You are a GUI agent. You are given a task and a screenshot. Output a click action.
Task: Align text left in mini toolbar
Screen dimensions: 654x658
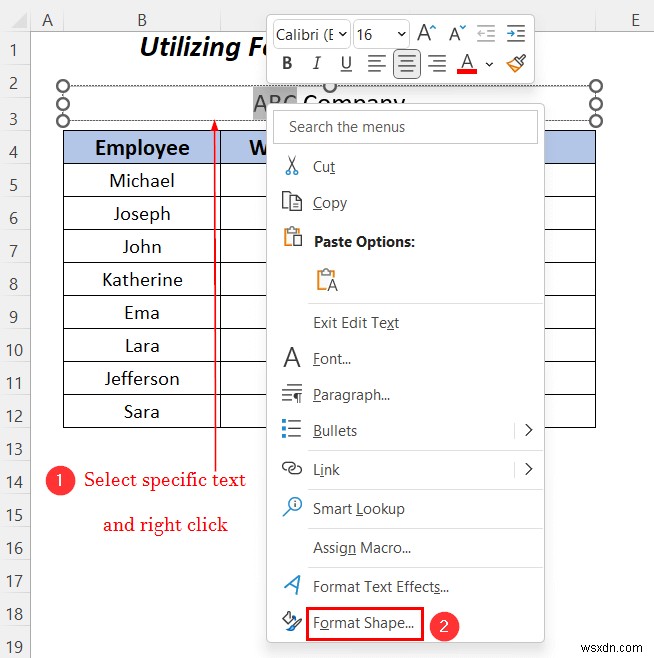pyautogui.click(x=376, y=63)
